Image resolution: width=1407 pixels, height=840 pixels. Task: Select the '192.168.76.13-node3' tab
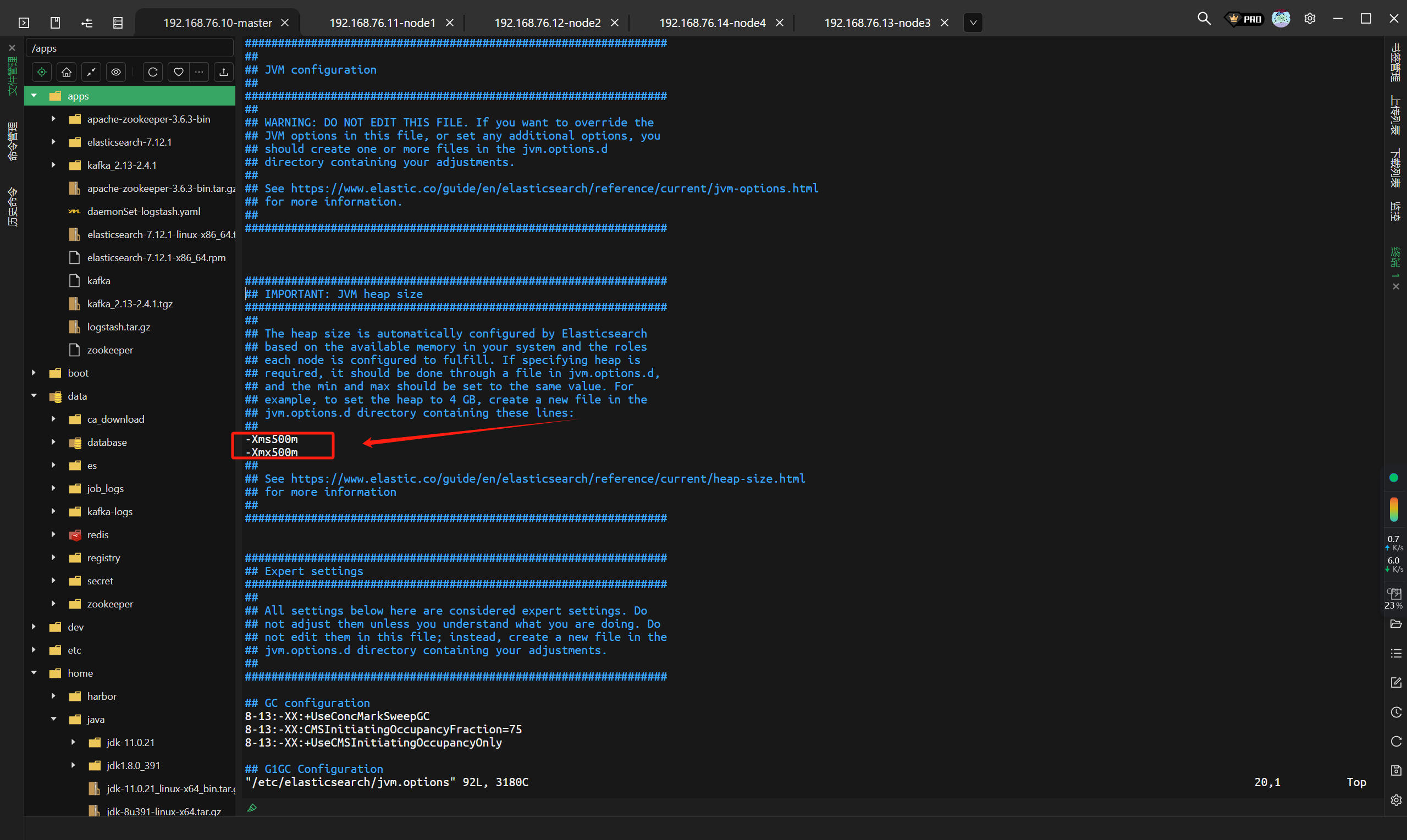877,22
